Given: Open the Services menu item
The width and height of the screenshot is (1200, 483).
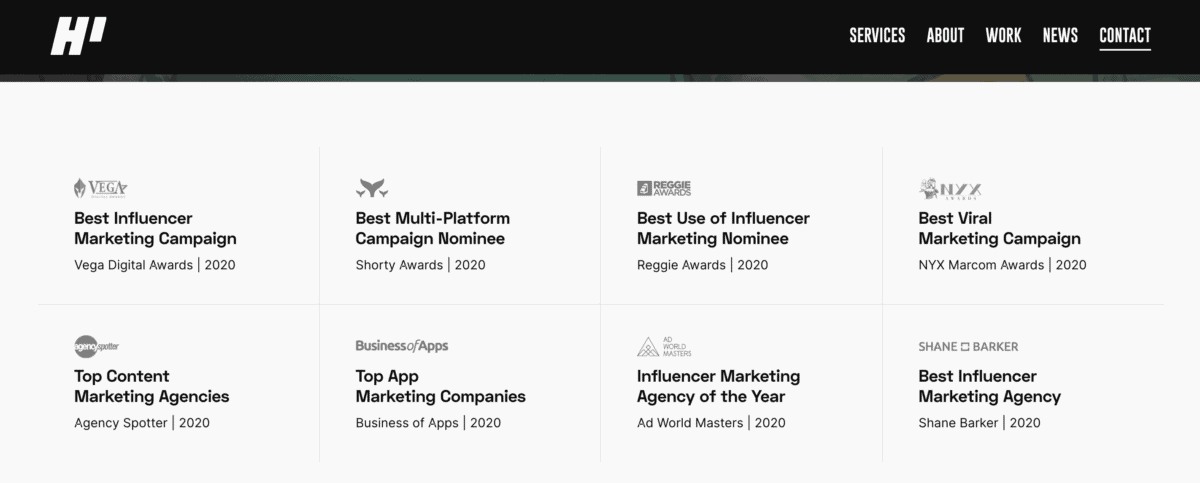Looking at the screenshot, I should (x=877, y=36).
